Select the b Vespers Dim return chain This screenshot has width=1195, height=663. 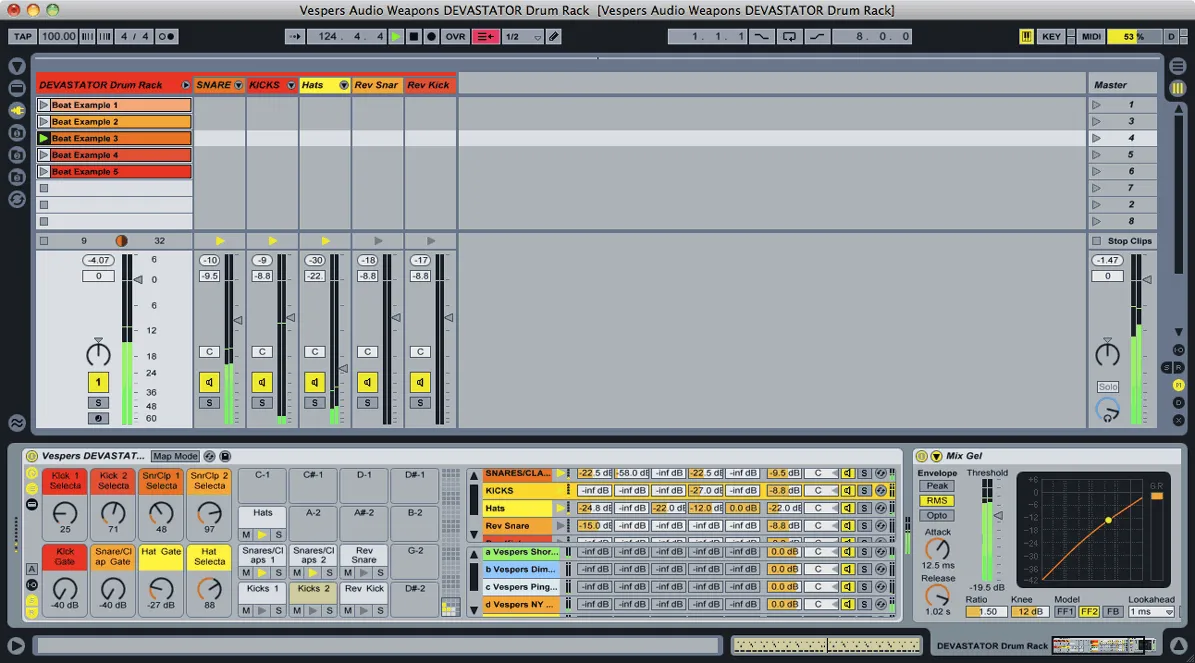(521, 569)
